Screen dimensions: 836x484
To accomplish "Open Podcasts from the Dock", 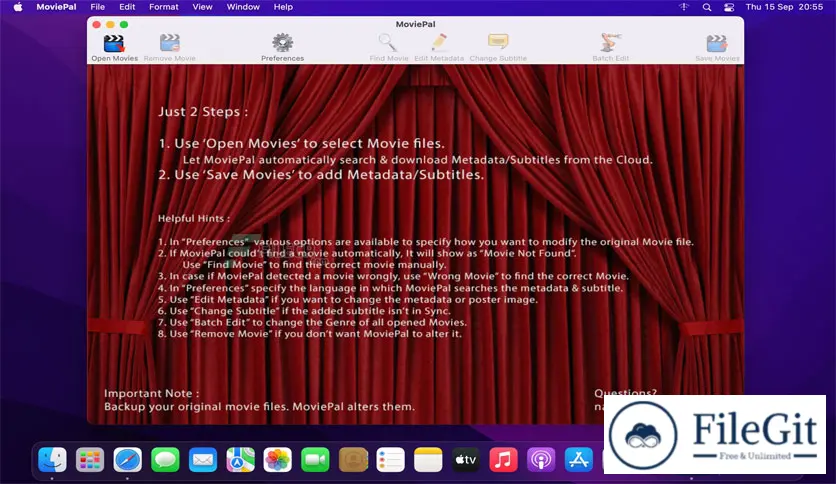I will pos(541,459).
